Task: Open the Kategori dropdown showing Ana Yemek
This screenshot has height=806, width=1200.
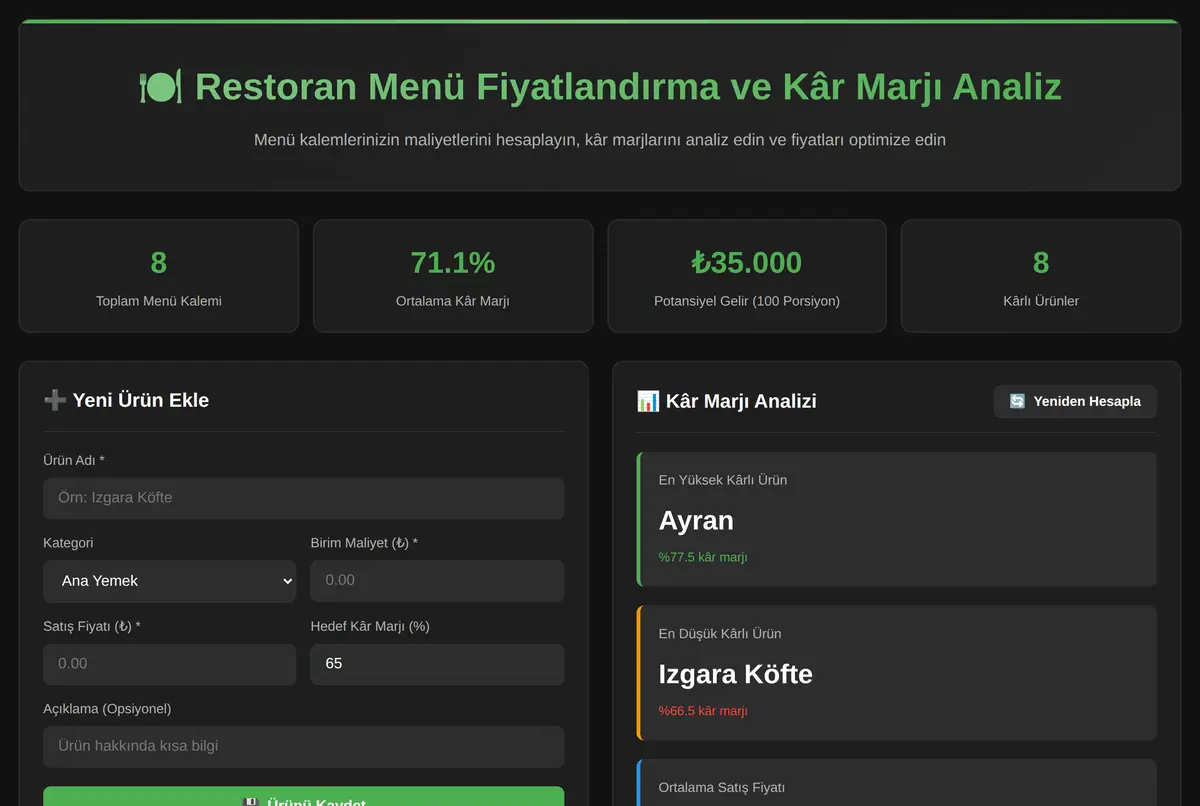Action: [170, 581]
